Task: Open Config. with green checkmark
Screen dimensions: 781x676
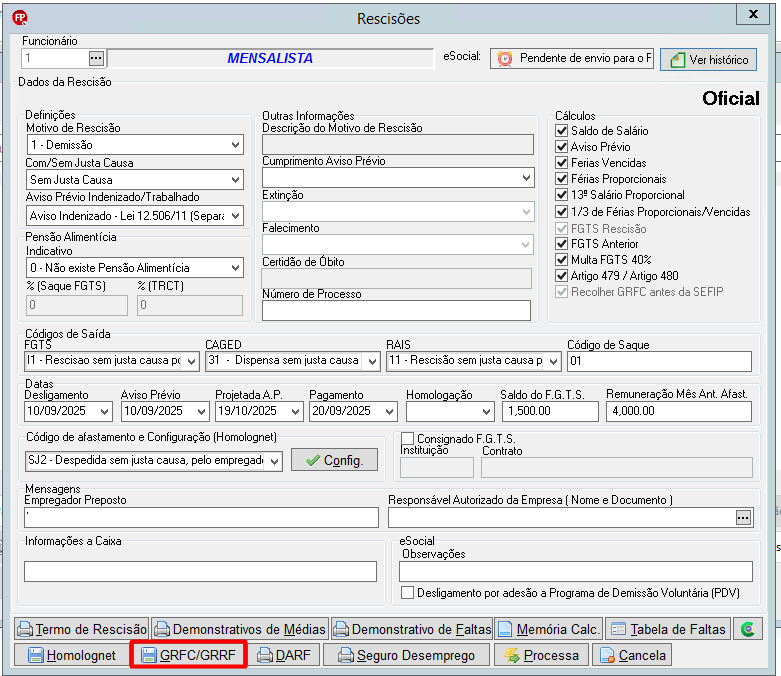Action: click(x=334, y=460)
